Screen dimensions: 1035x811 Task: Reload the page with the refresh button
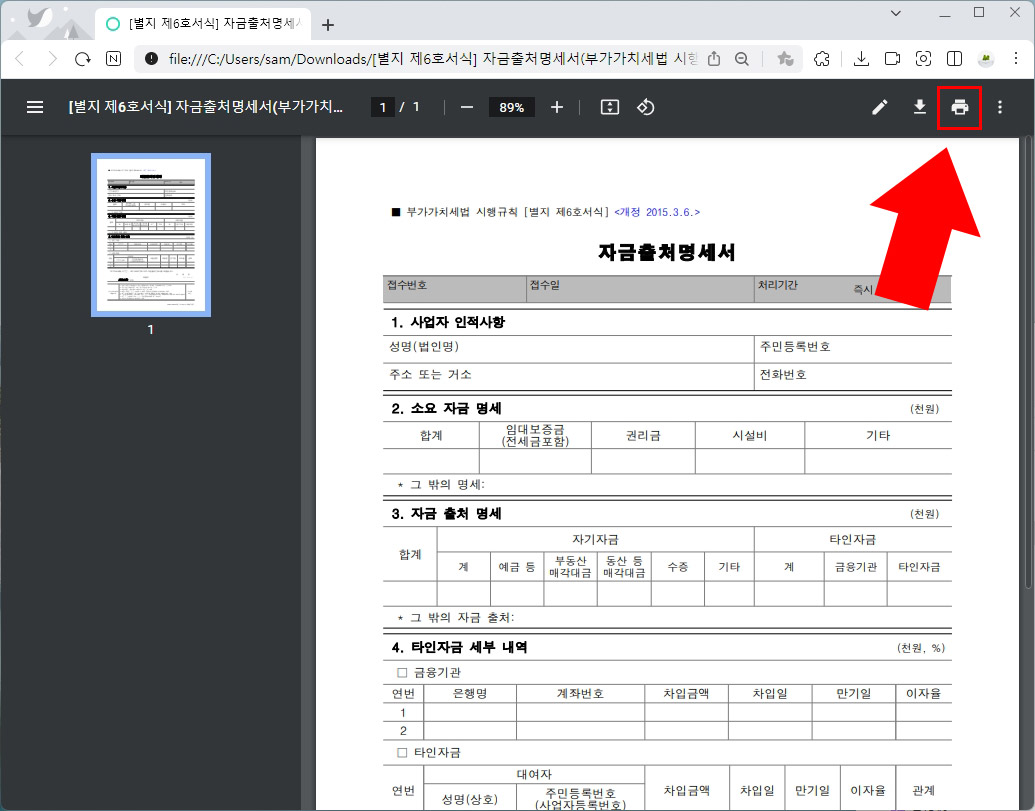[83, 59]
